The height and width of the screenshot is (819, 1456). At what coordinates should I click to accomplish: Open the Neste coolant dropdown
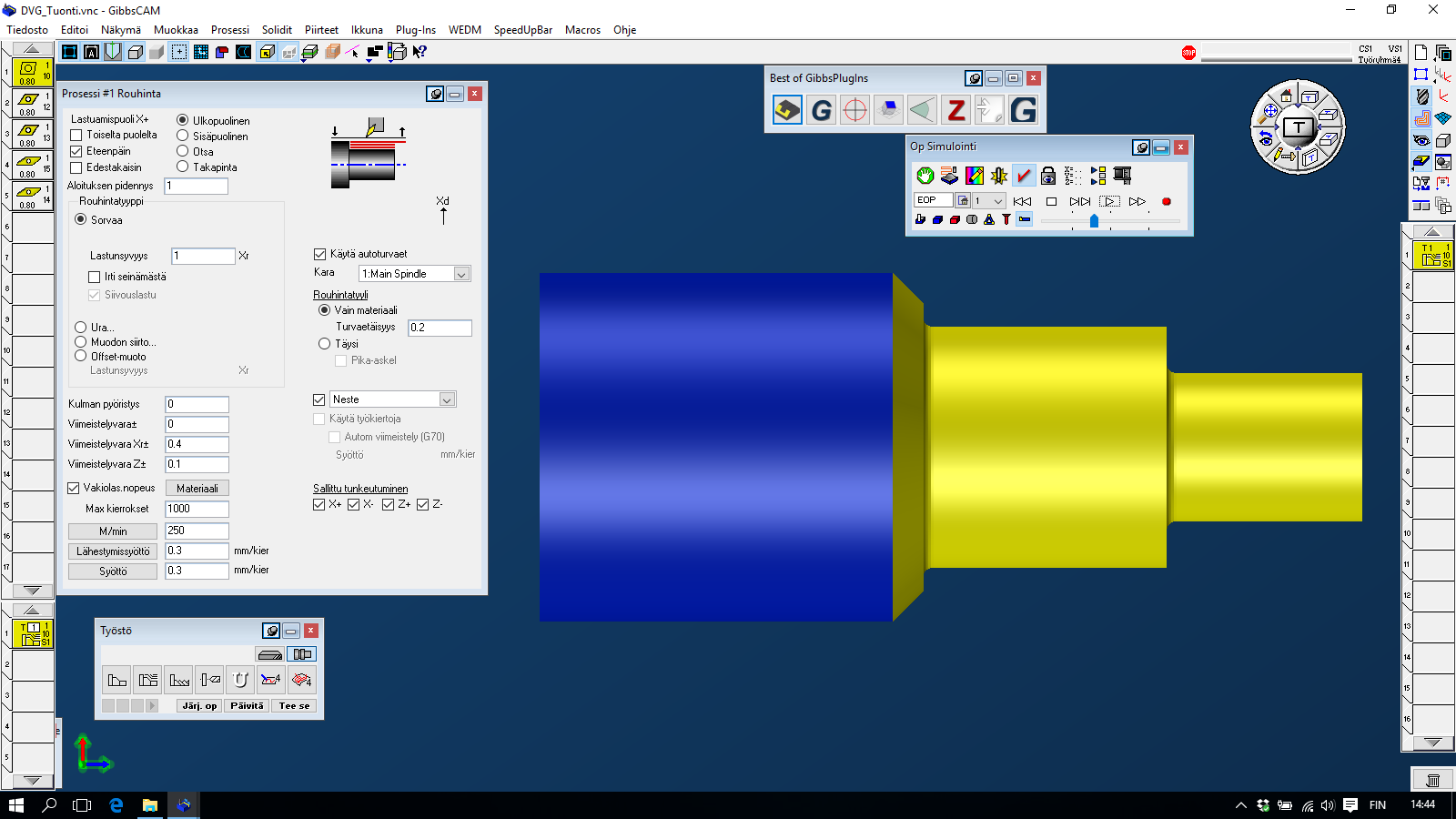(x=447, y=399)
